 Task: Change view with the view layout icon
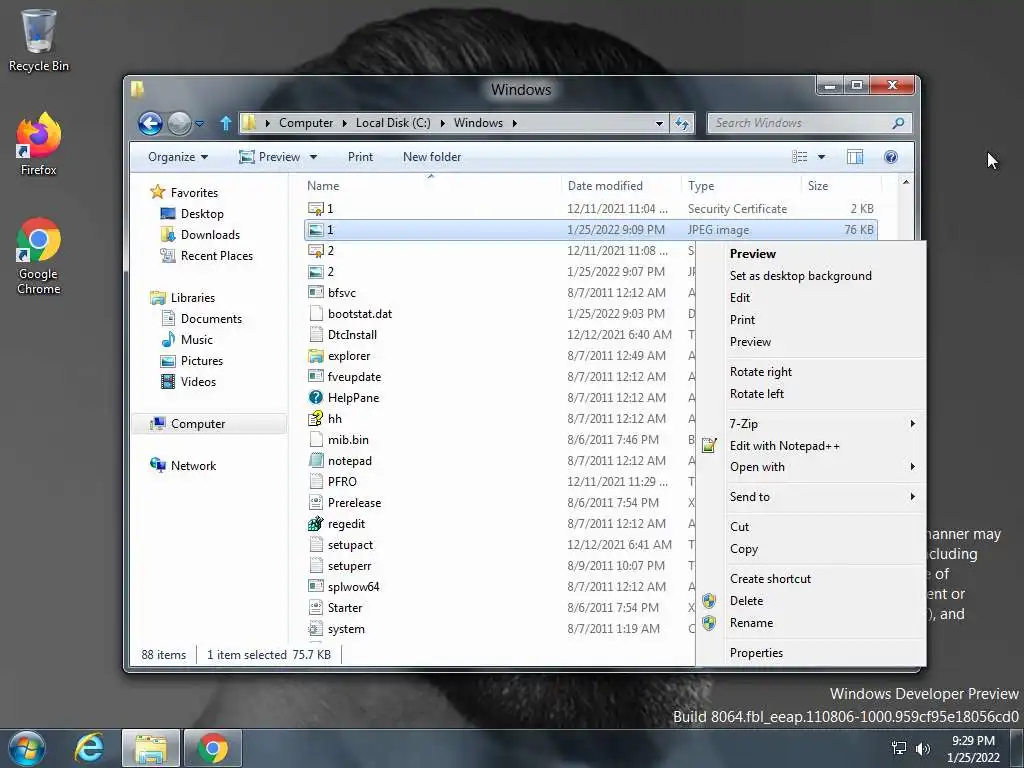click(x=799, y=157)
